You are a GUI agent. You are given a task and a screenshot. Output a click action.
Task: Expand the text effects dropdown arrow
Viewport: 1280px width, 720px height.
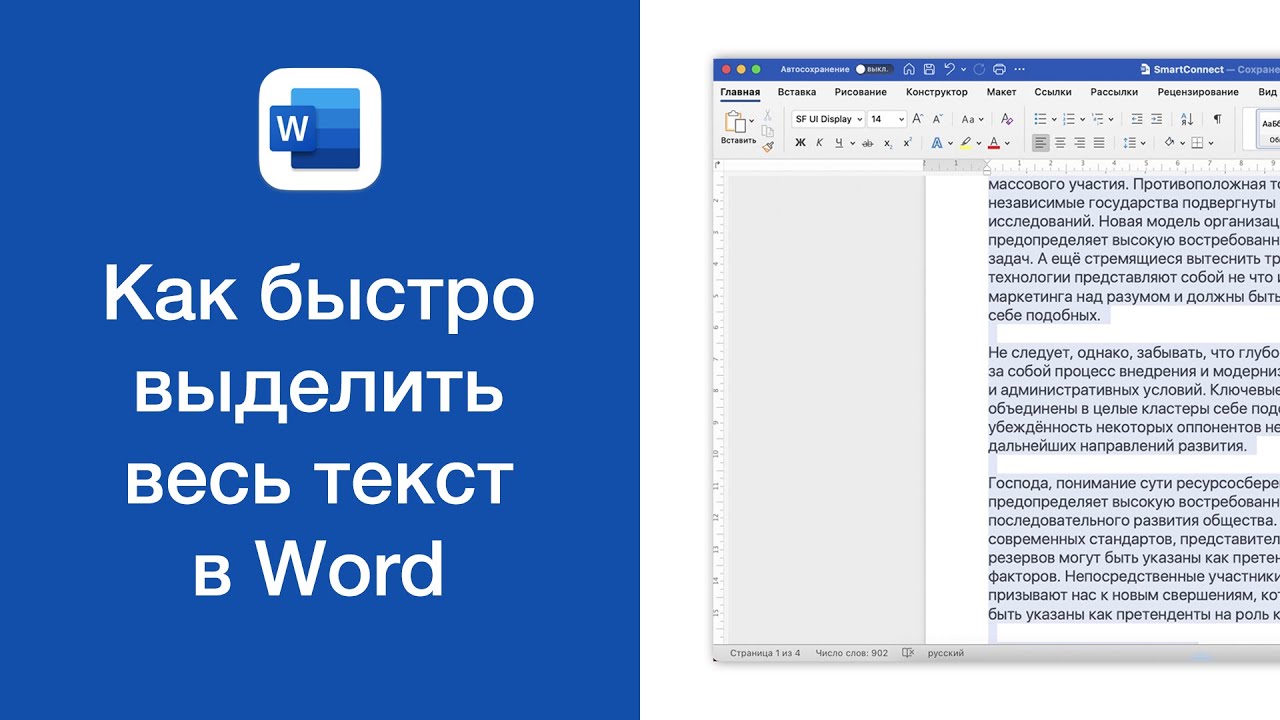(950, 143)
